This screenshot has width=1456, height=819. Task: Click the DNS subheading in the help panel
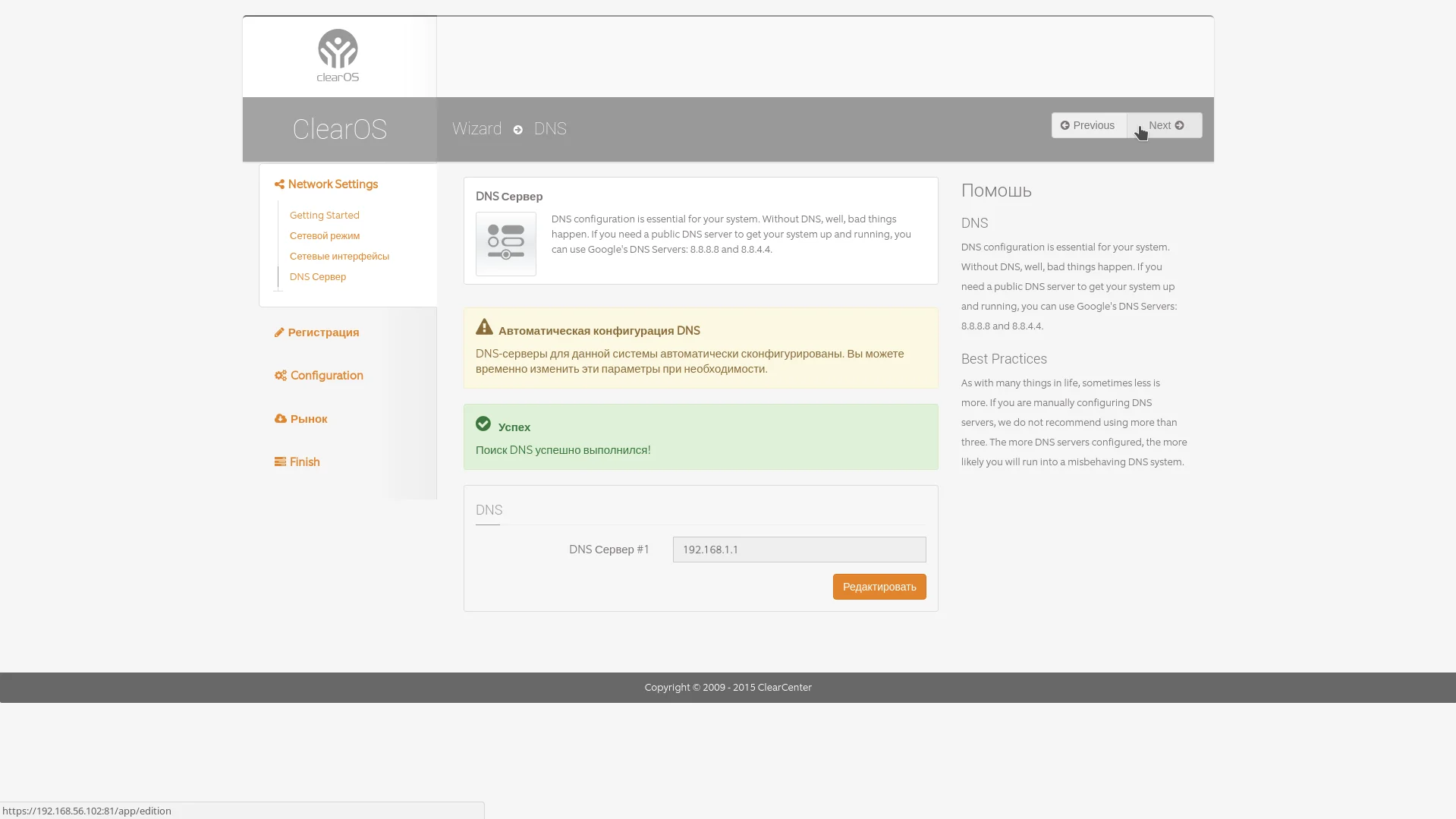tap(974, 223)
